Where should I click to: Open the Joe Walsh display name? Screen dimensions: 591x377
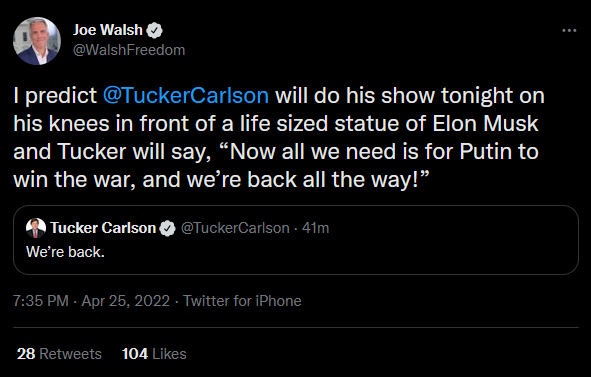point(107,30)
